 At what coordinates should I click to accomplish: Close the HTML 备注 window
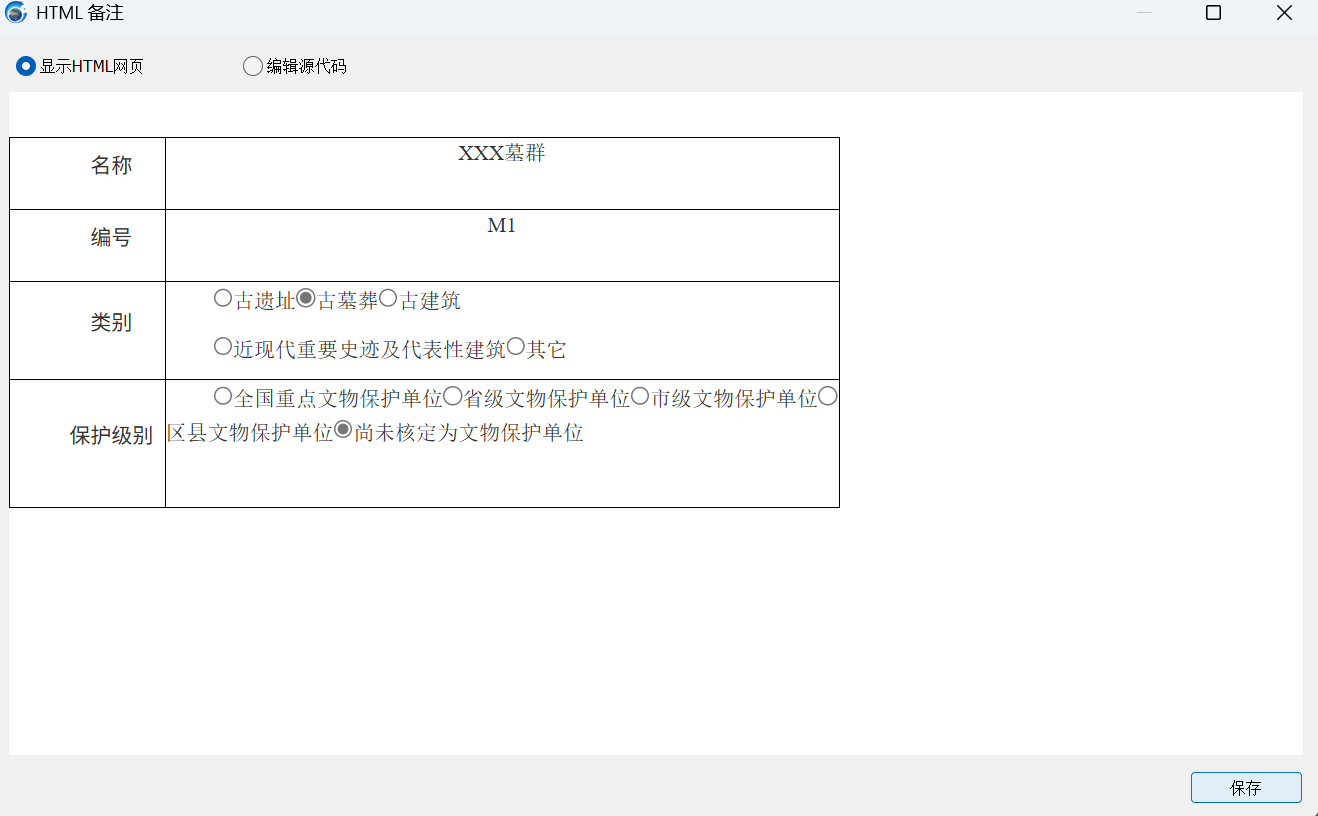(1284, 13)
